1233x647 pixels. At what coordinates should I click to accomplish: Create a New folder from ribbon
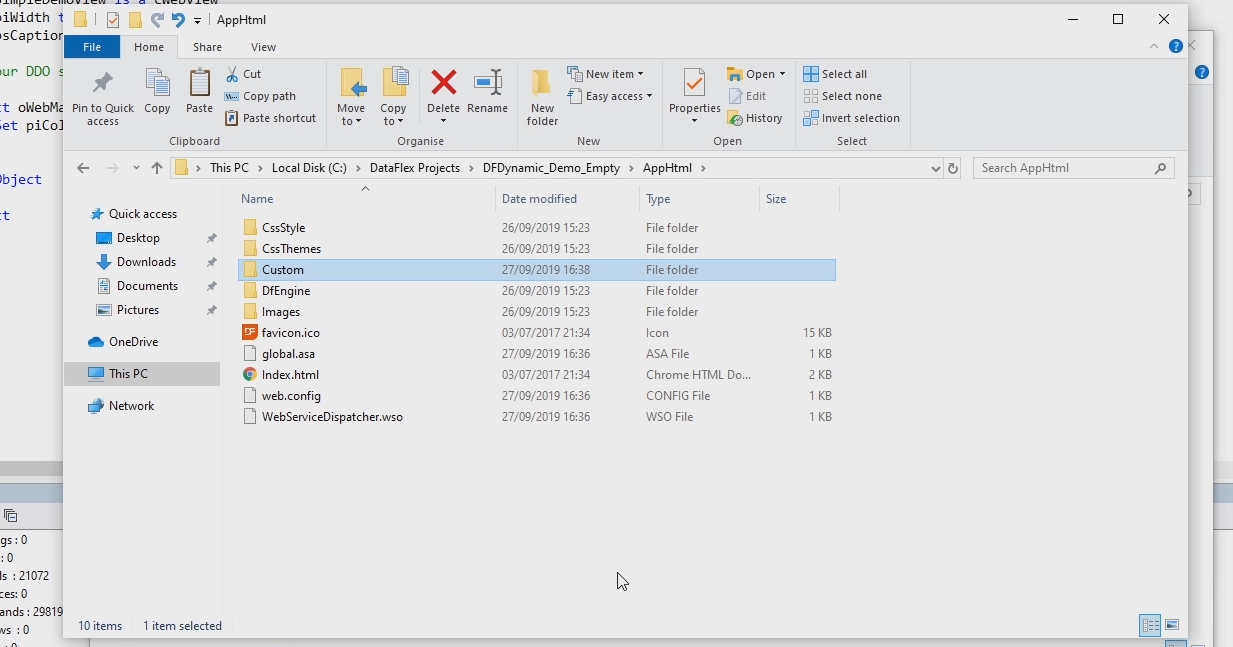[542, 97]
